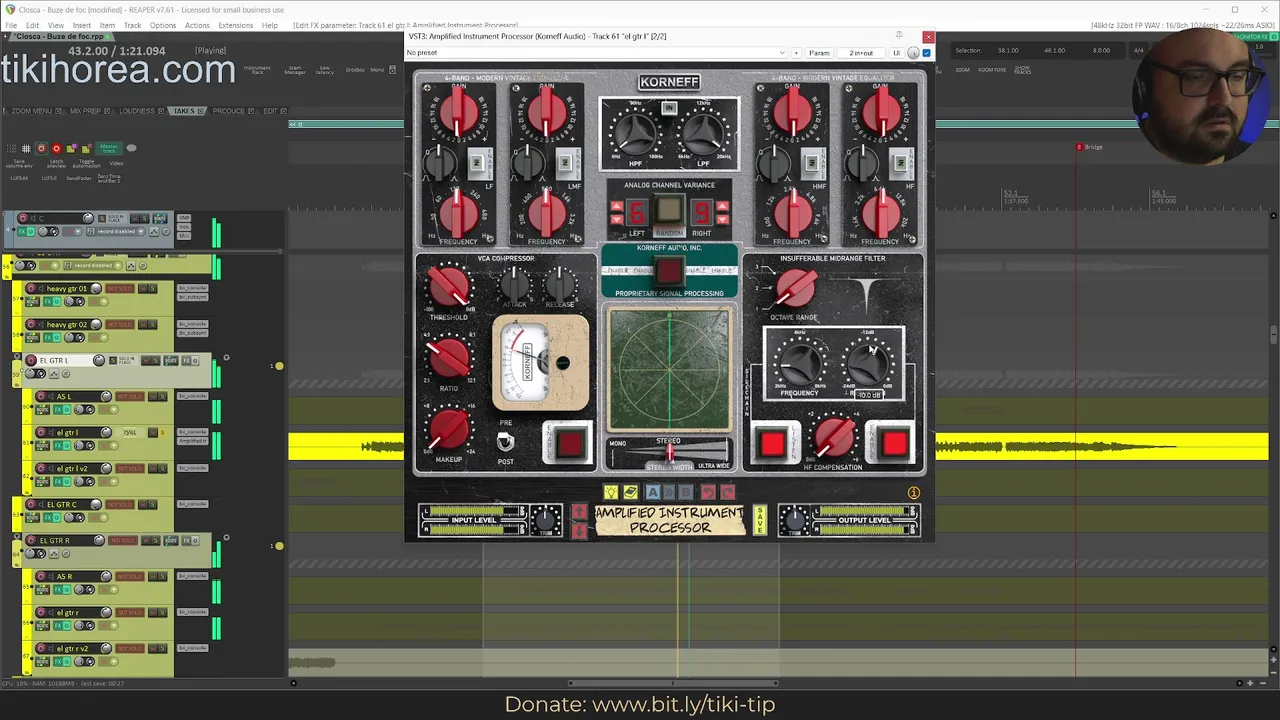
Task: Solo the el gtr l track
Action: (162, 433)
